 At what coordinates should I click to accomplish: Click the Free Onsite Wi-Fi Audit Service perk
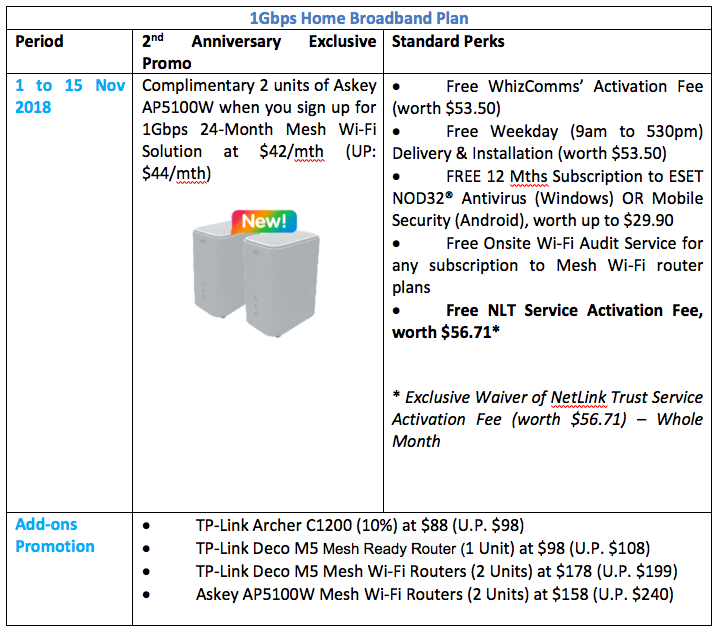(546, 266)
